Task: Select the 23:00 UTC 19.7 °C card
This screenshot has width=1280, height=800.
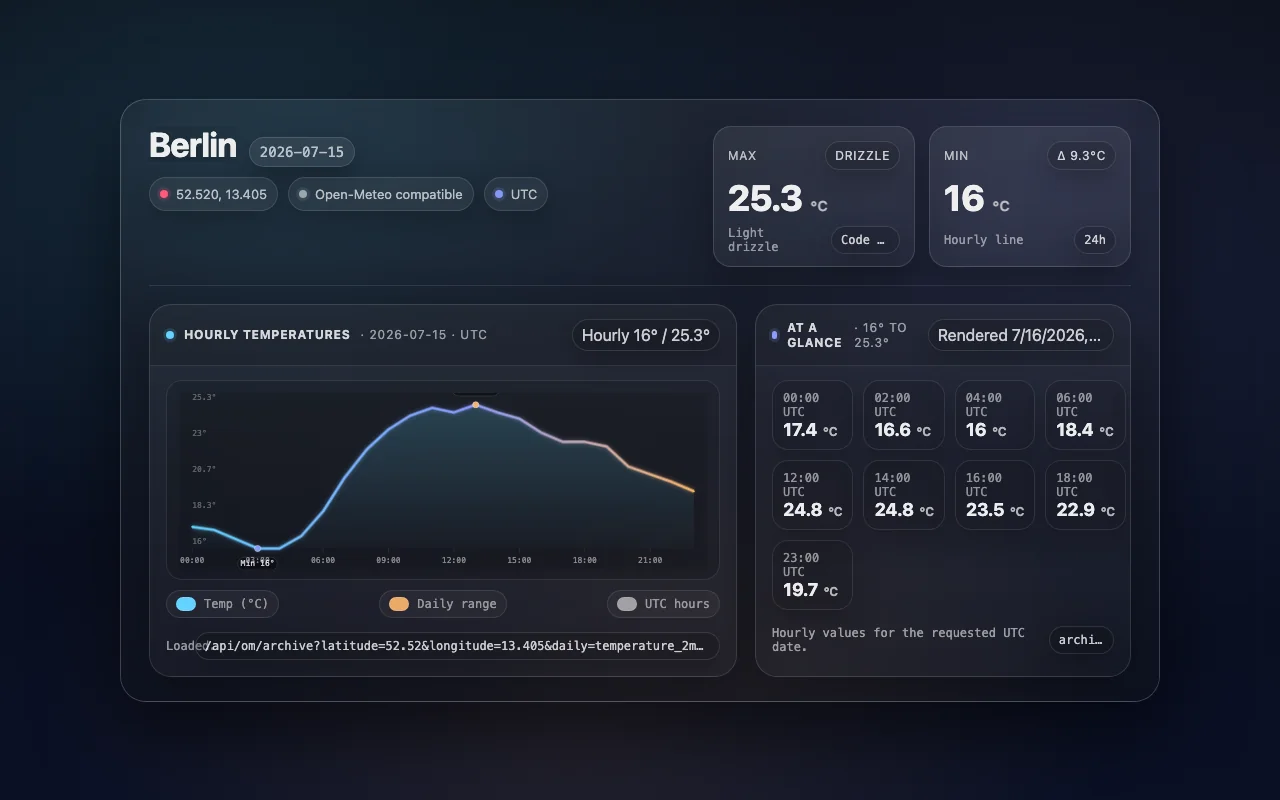Action: (812, 575)
